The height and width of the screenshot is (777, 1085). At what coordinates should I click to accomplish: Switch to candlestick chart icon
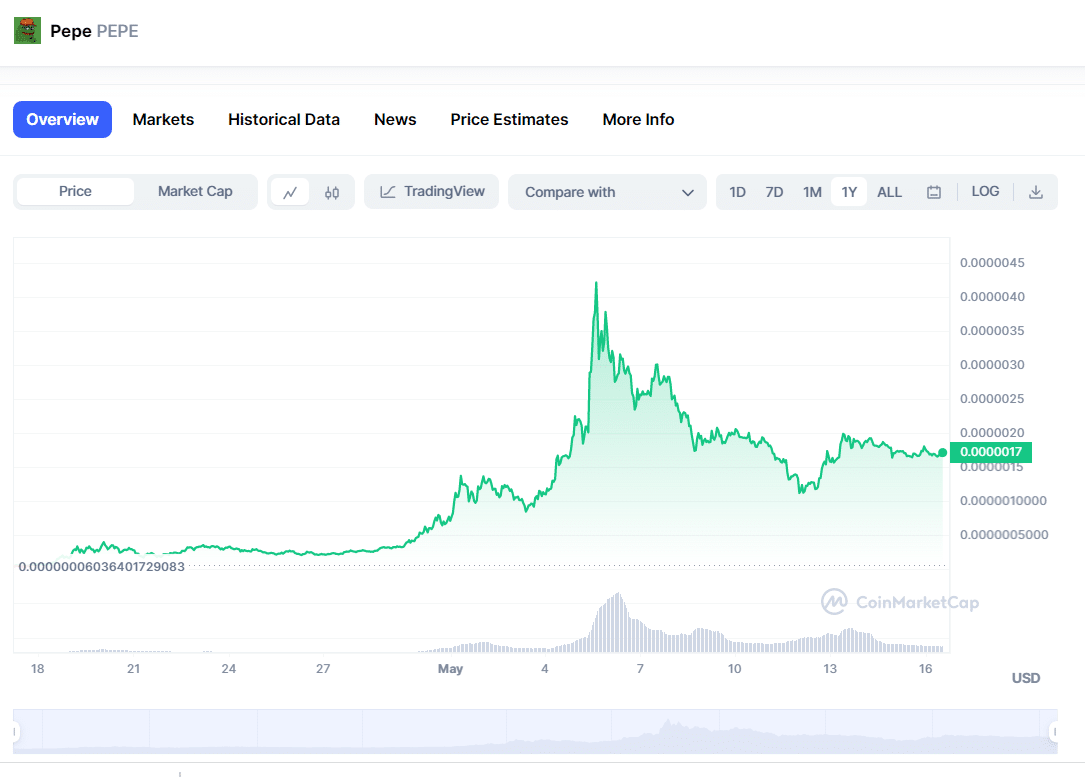tap(332, 192)
